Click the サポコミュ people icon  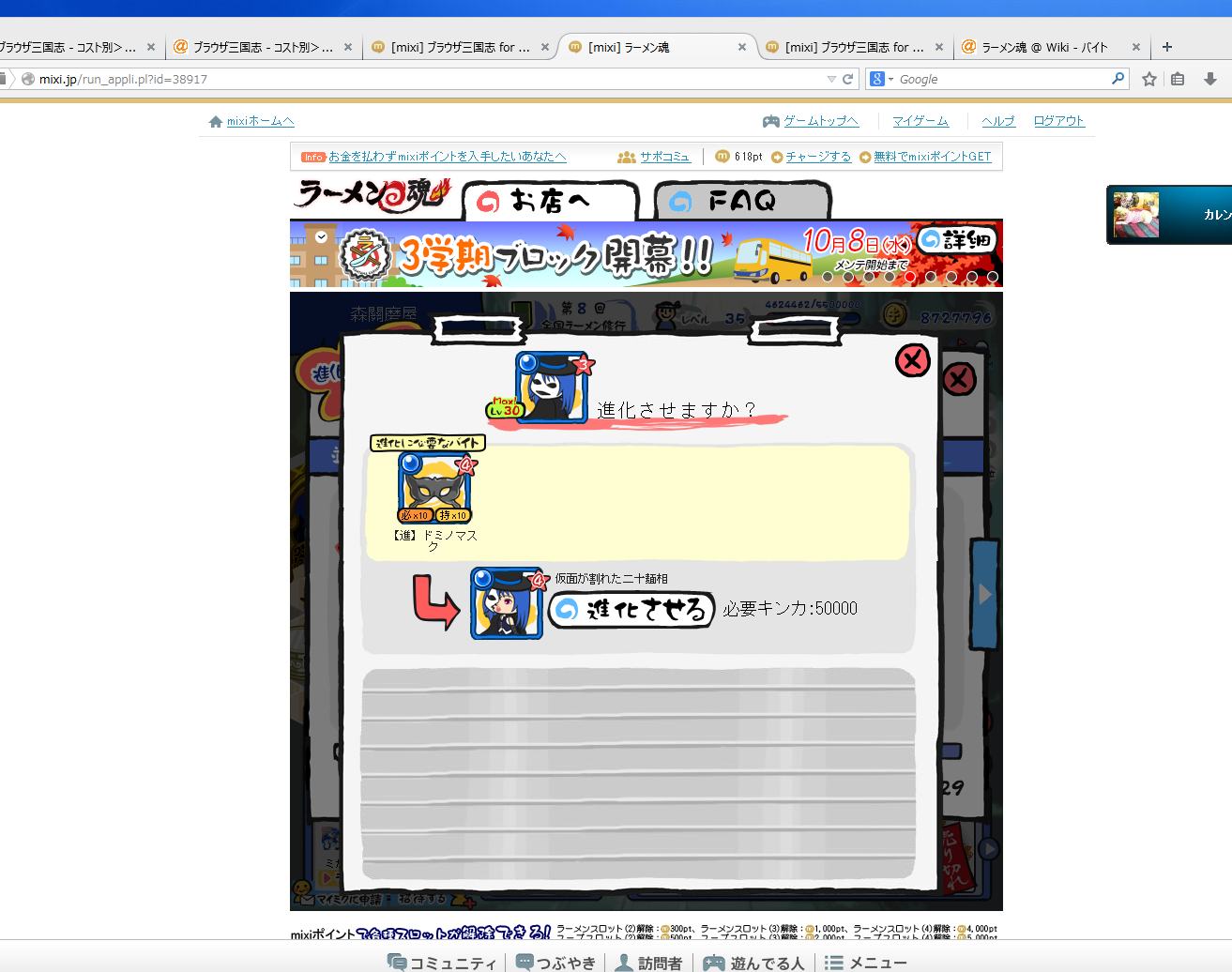point(627,157)
